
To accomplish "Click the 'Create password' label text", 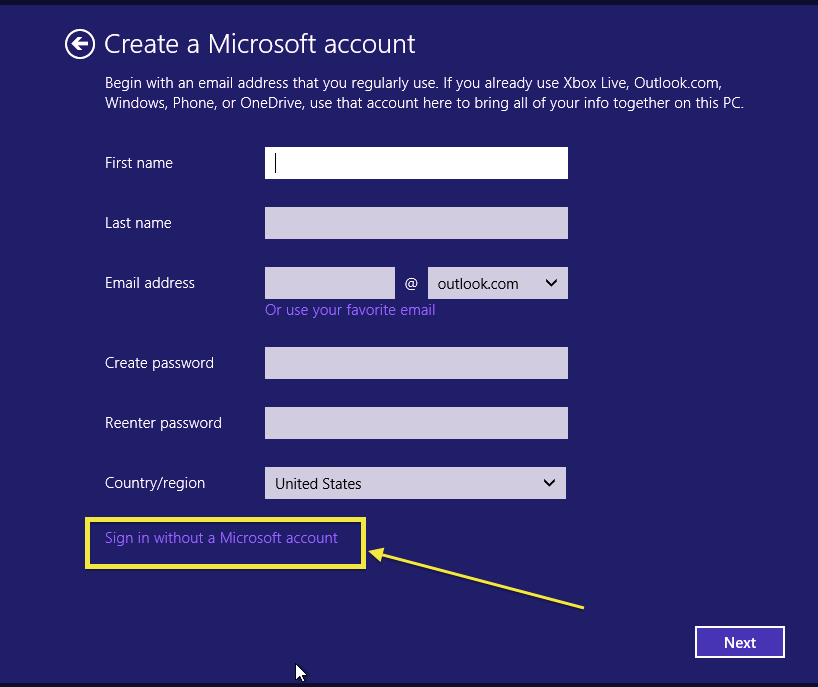I will point(159,363).
